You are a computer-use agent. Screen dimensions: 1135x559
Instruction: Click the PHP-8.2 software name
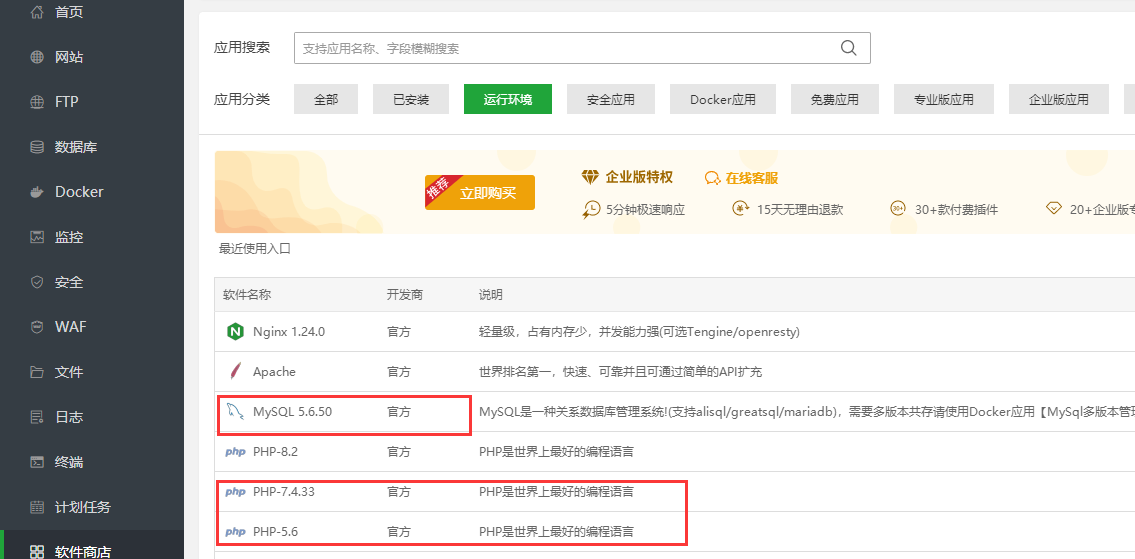pos(276,453)
